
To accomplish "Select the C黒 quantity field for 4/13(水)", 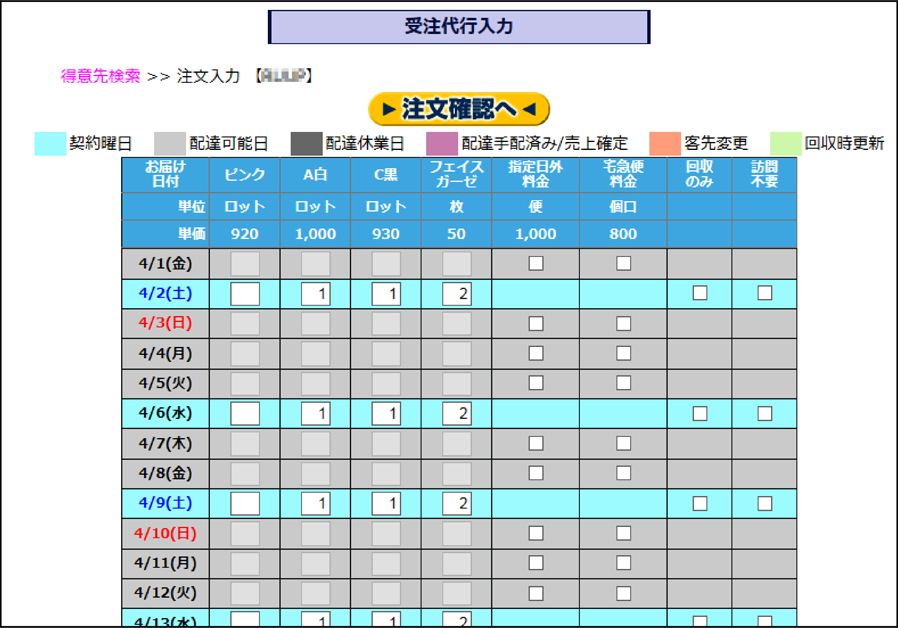I will point(386,620).
